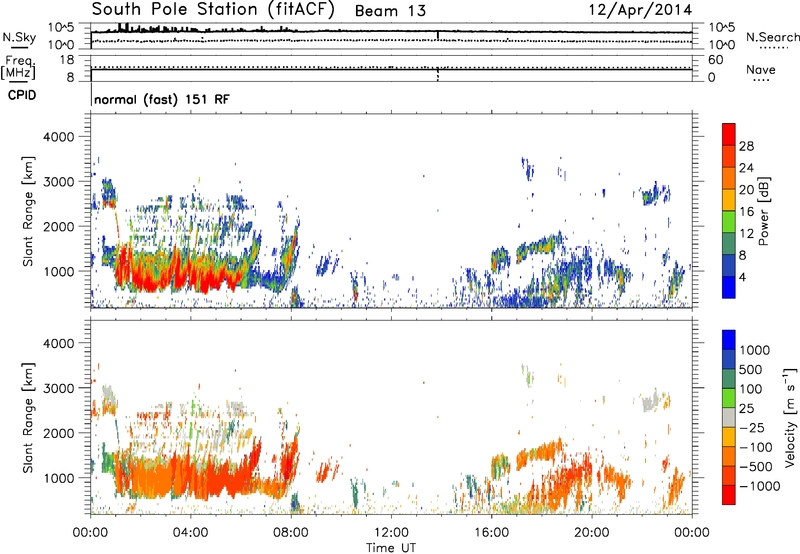The width and height of the screenshot is (800, 554).
Task: Pick the grey segment of velocity colorbar
Action: 729,418
